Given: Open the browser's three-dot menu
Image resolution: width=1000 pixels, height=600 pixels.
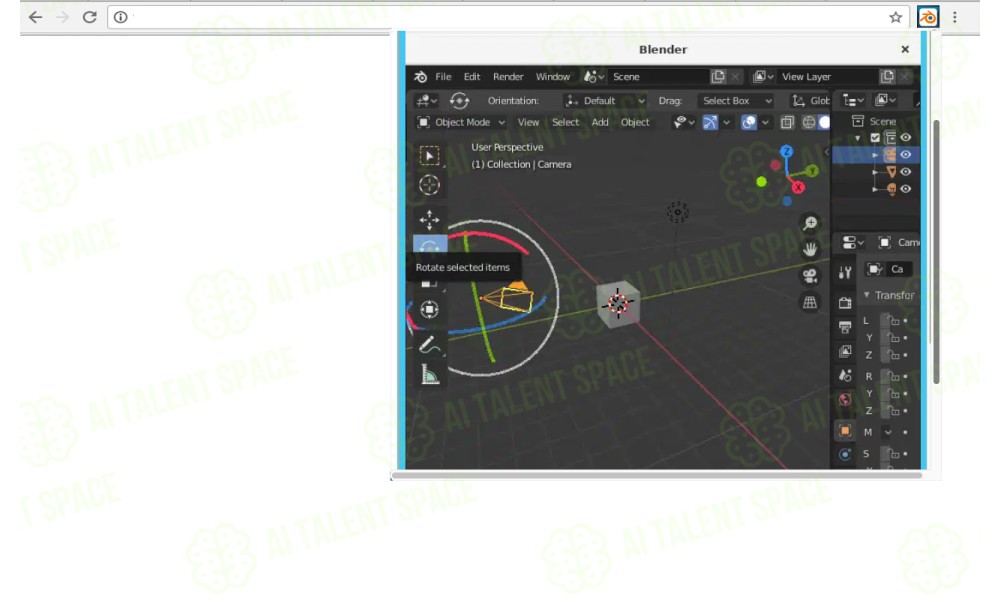Looking at the screenshot, I should (955, 17).
